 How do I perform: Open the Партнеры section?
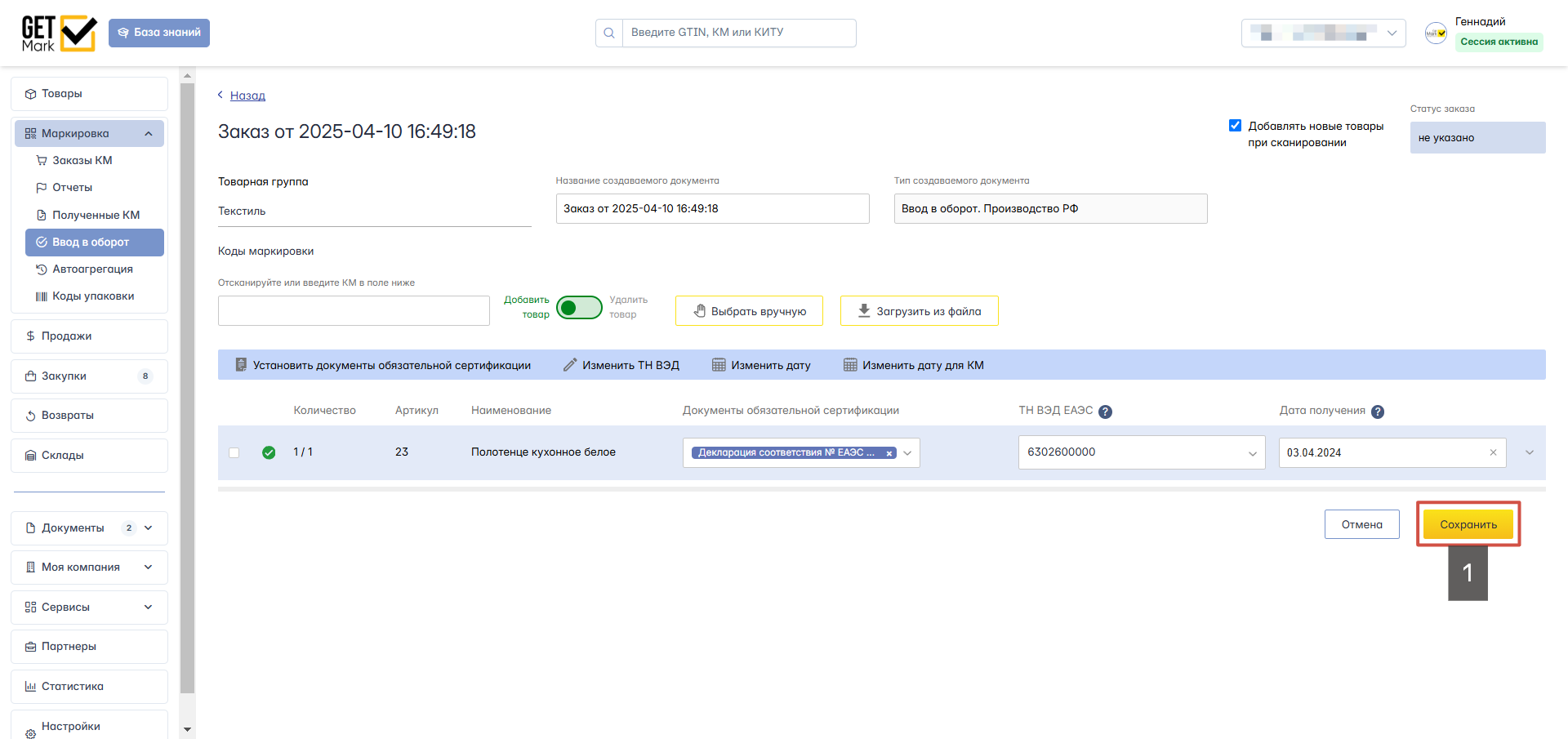pos(89,647)
